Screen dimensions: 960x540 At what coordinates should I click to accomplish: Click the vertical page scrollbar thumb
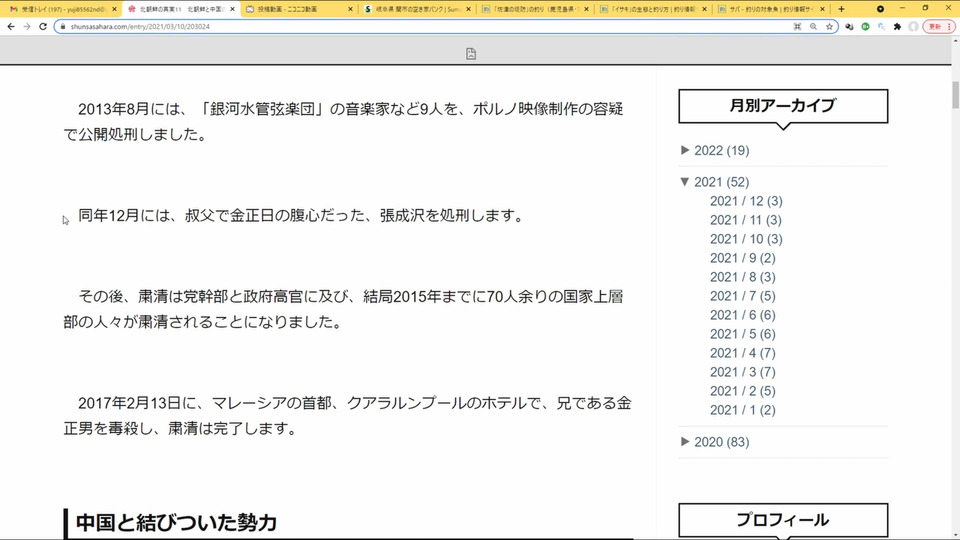[955, 95]
